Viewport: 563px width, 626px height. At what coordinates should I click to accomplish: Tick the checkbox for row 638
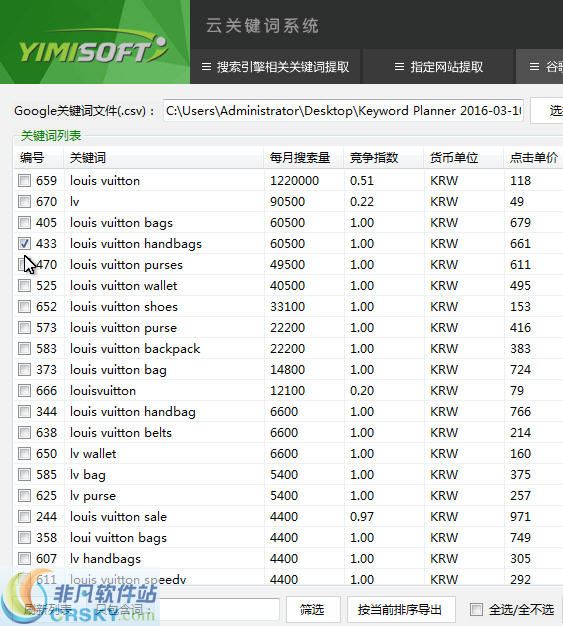[x=24, y=432]
